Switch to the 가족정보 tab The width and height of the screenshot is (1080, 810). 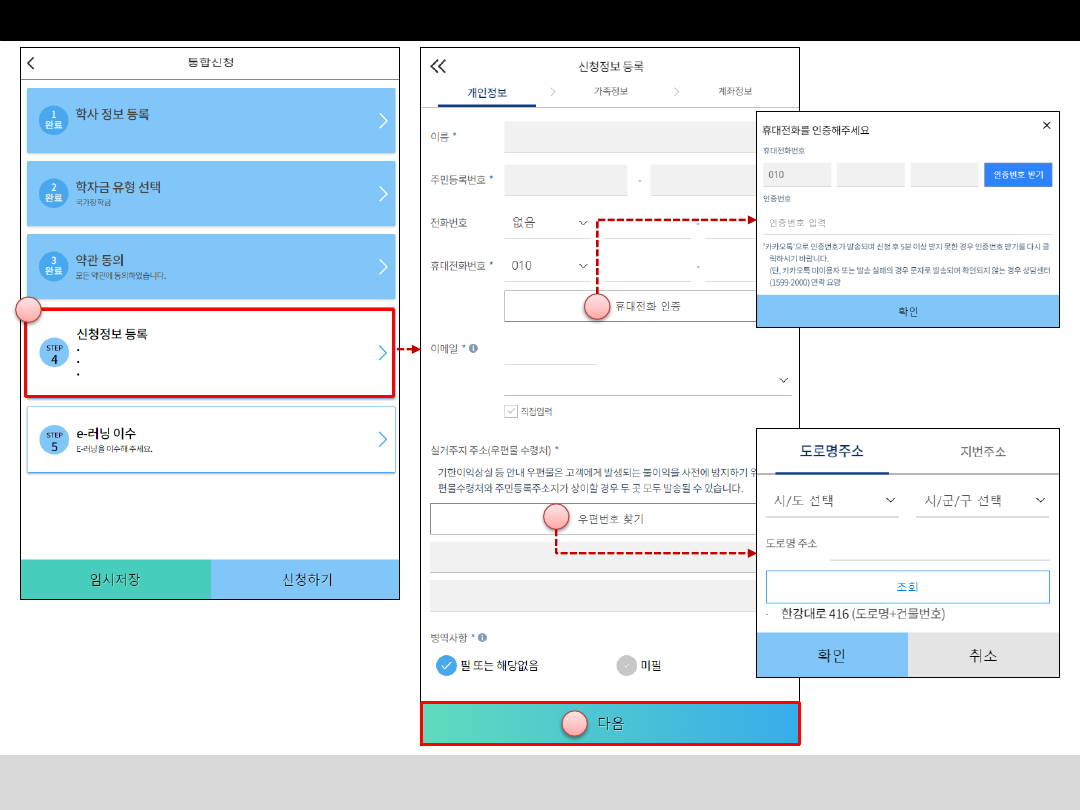610,92
